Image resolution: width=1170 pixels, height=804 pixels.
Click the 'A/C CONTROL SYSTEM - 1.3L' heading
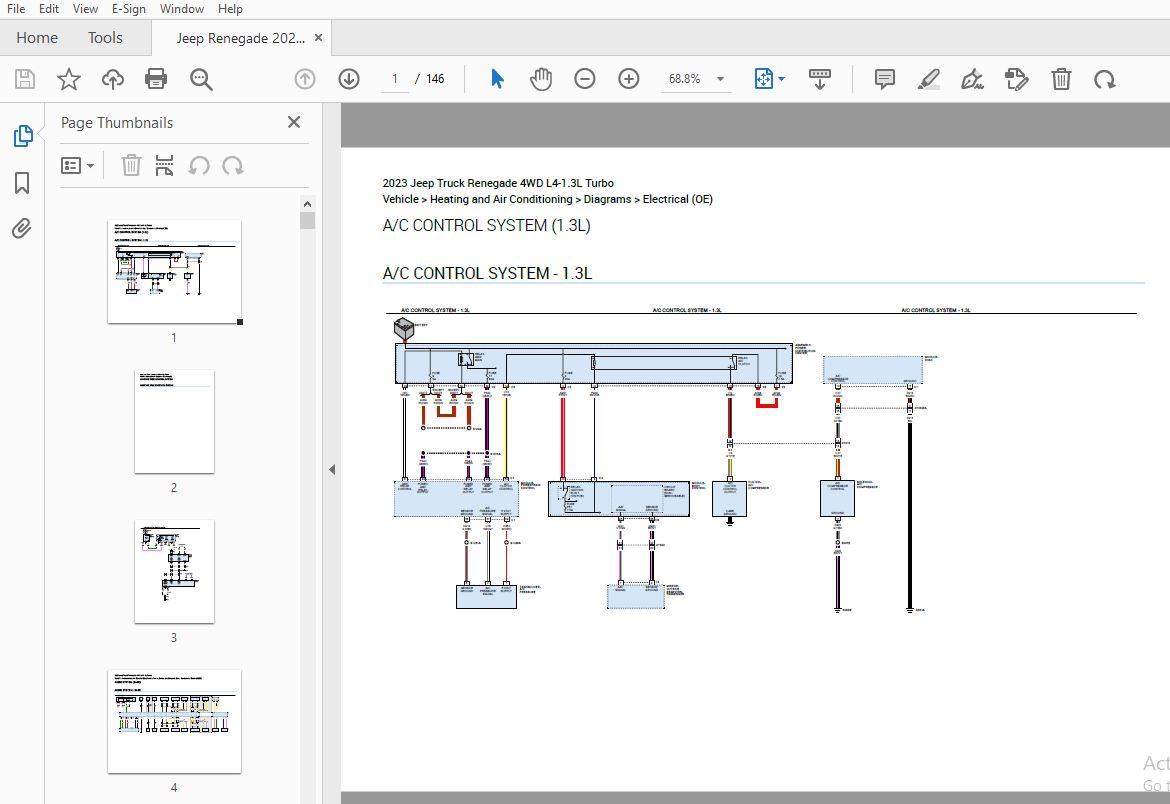tap(487, 273)
